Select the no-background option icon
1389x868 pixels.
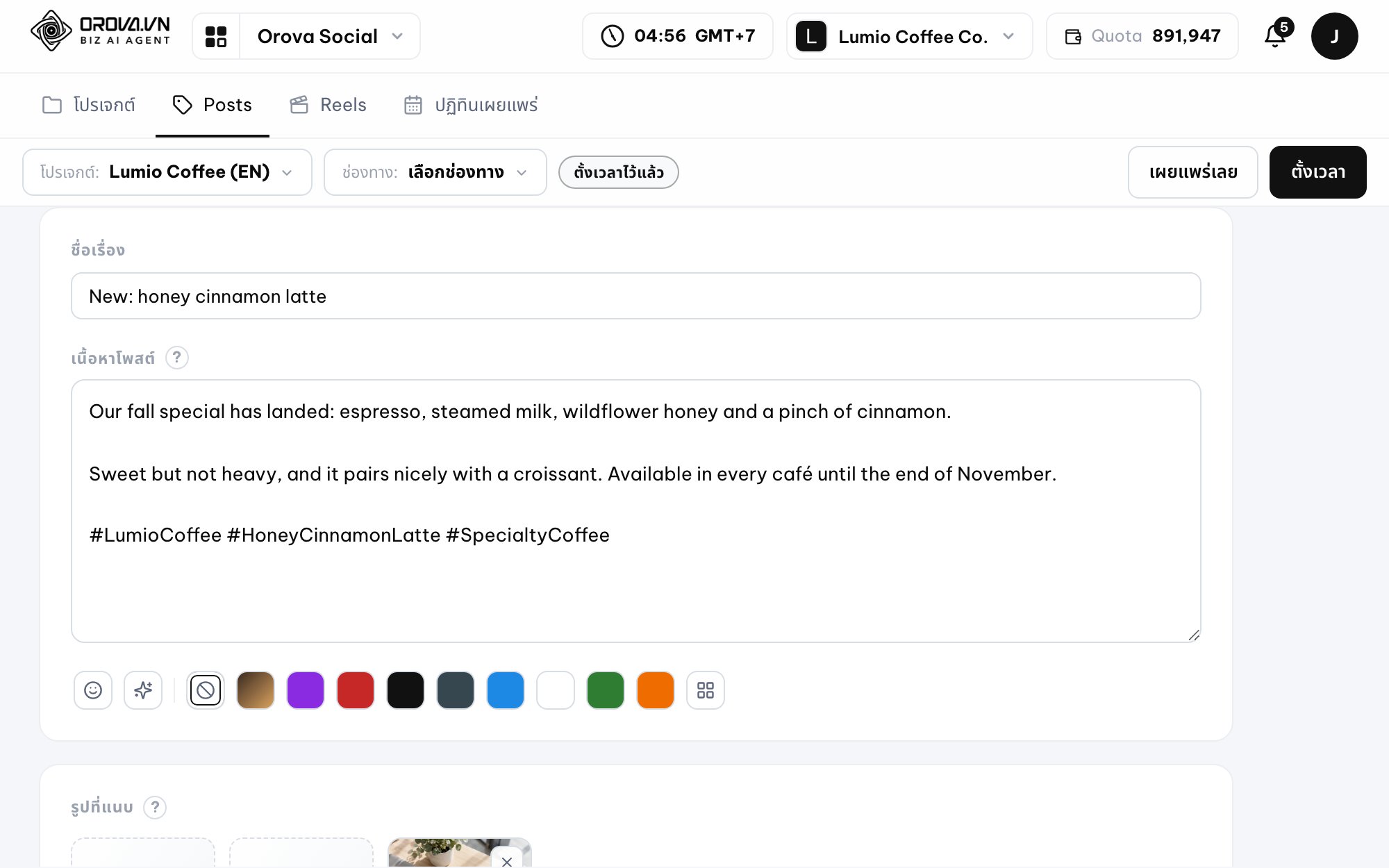206,690
